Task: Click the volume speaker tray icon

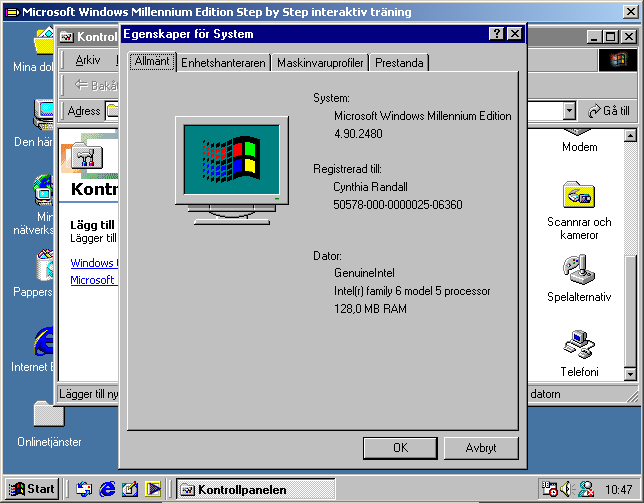Action: click(567, 489)
